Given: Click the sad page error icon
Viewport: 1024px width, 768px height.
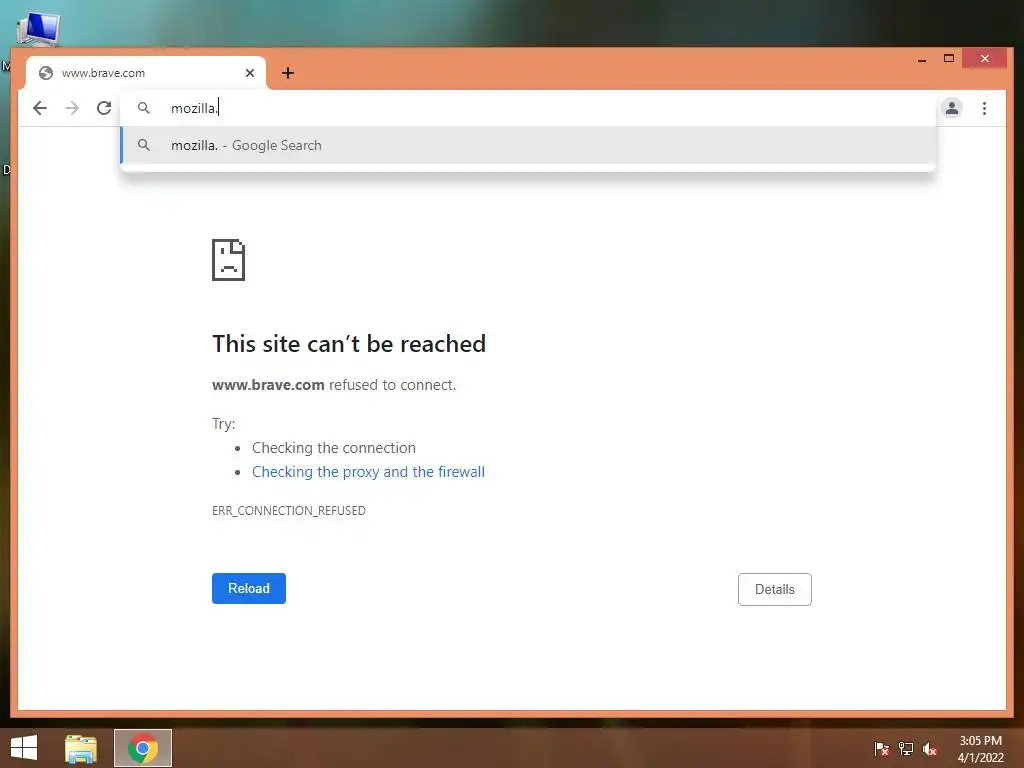Looking at the screenshot, I should click(x=228, y=260).
